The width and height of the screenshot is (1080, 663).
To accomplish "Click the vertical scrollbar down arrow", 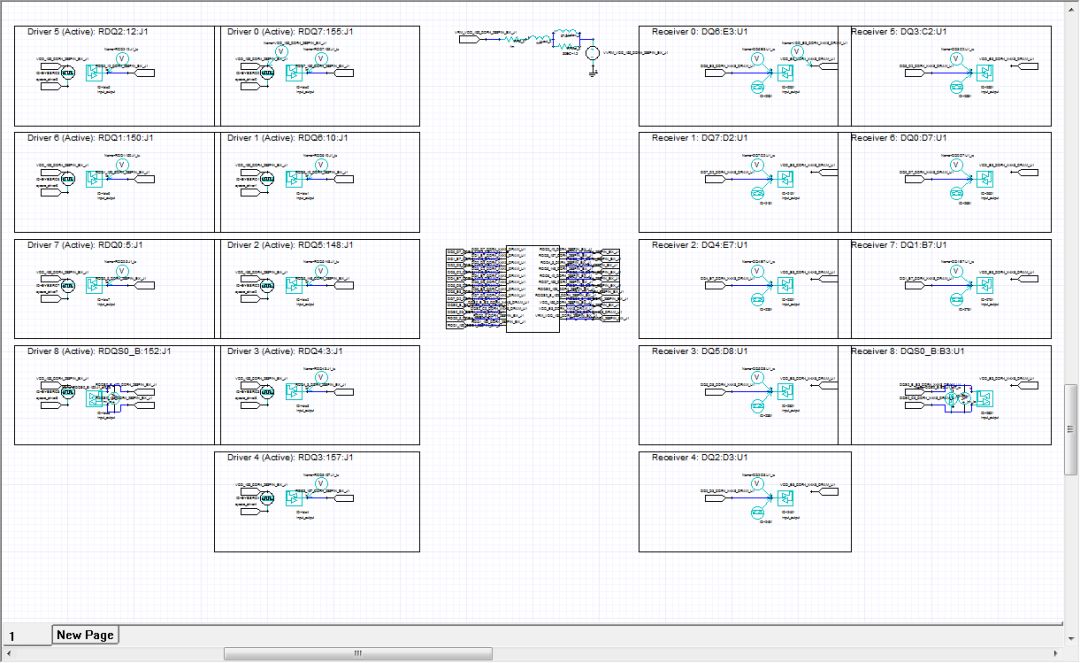I will 1070,638.
